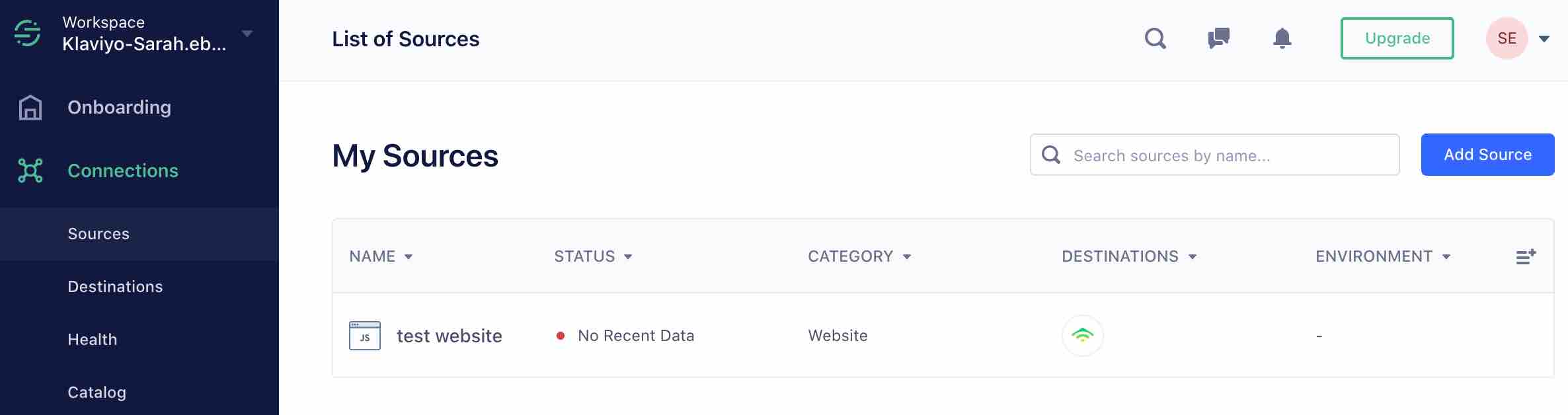Click the search sources by name field
Image resolution: width=1568 pixels, height=415 pixels.
point(1213,154)
